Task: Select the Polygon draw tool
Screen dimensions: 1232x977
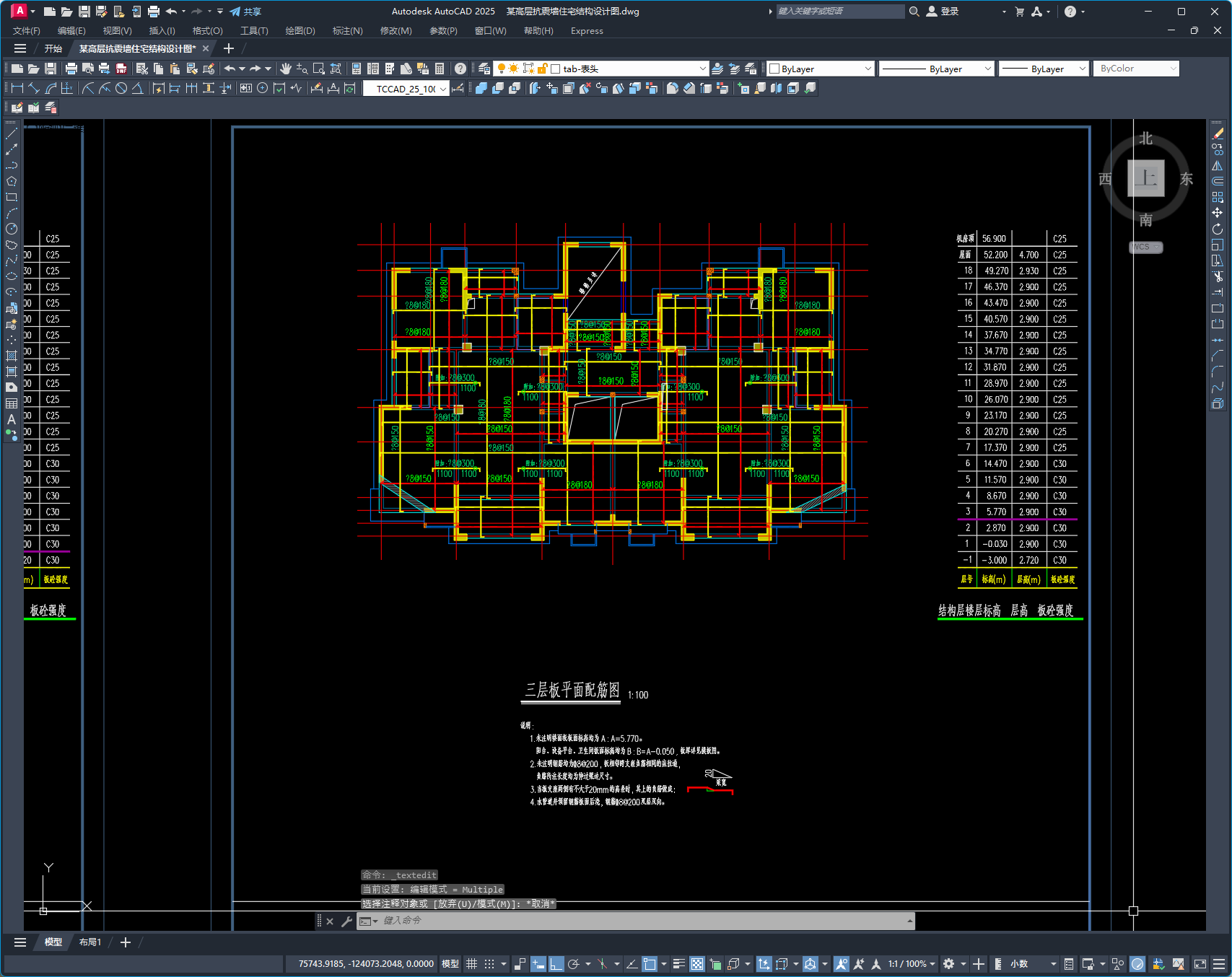Action: pyautogui.click(x=12, y=181)
